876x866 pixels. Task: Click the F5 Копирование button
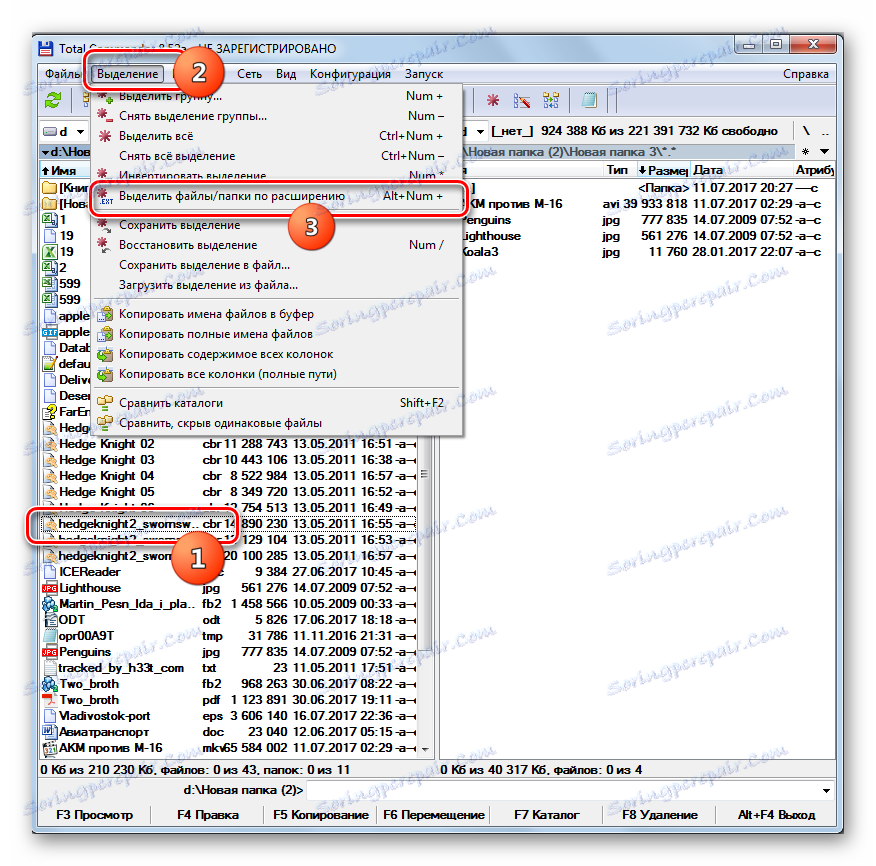coord(321,815)
